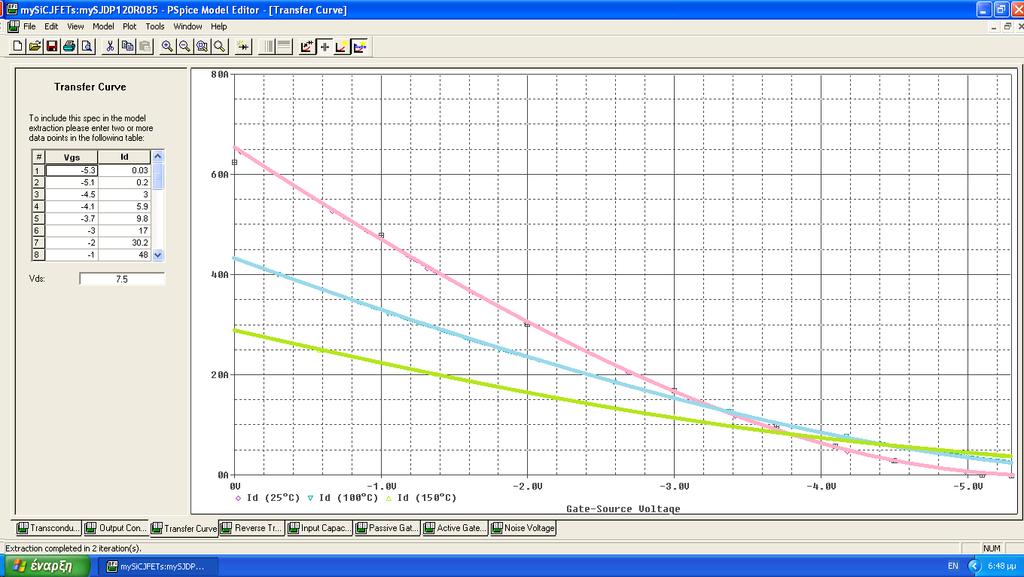Switch to the Passive Gate tab
This screenshot has height=577, width=1024.
tap(387, 528)
